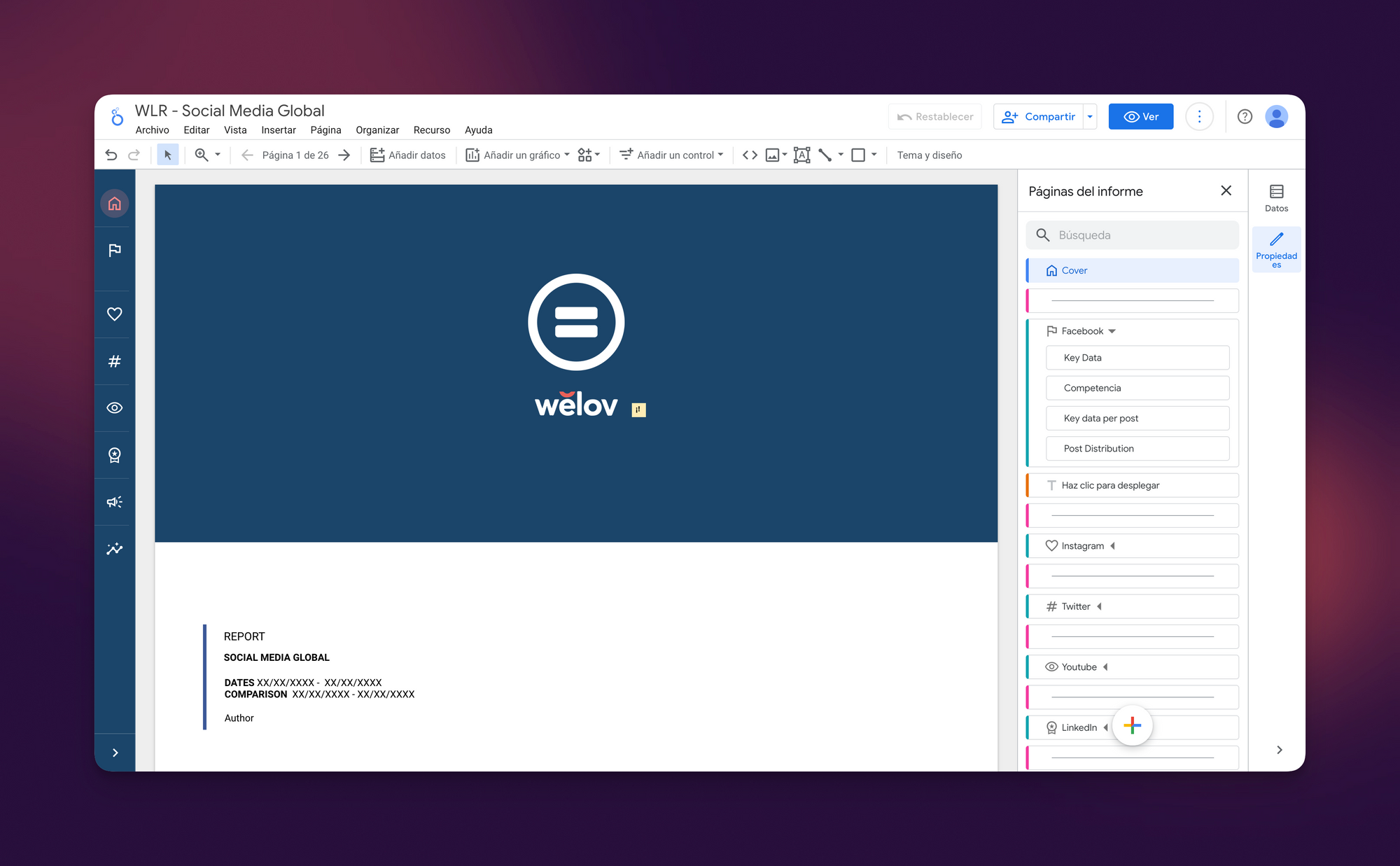
Task: Select the Cover page in list
Action: 1133,270
